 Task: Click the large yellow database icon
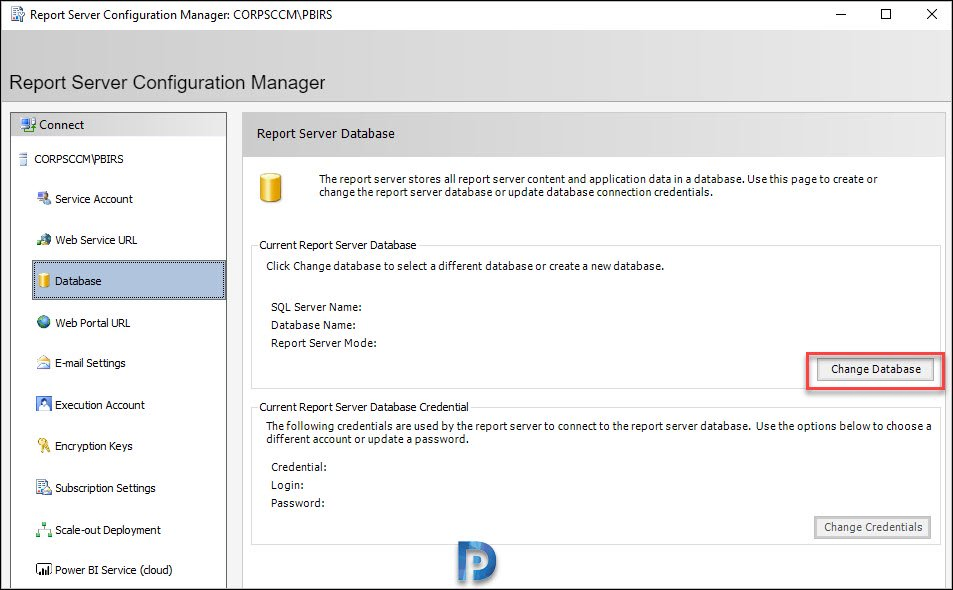point(270,187)
